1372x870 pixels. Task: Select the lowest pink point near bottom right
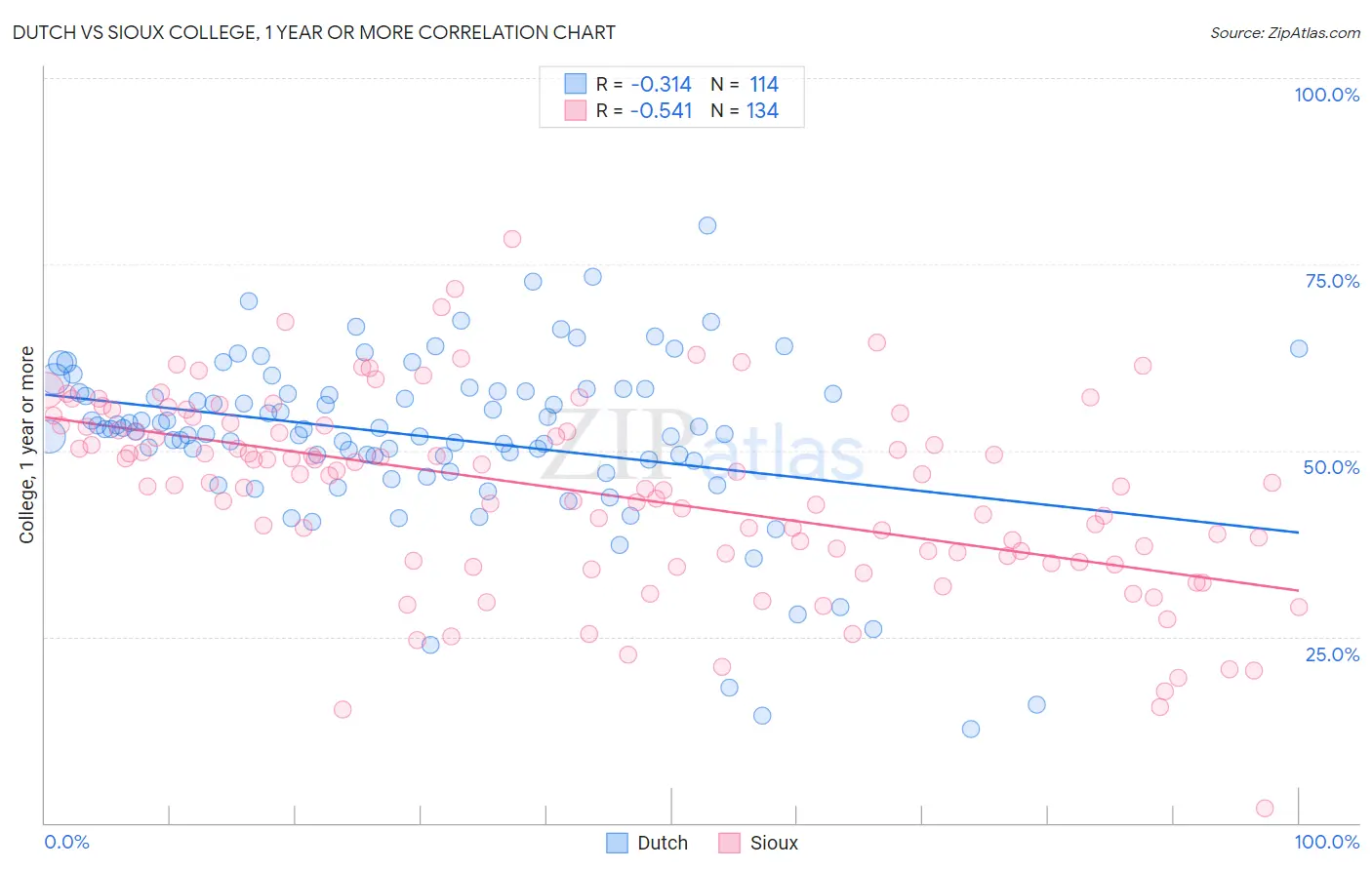1265,808
